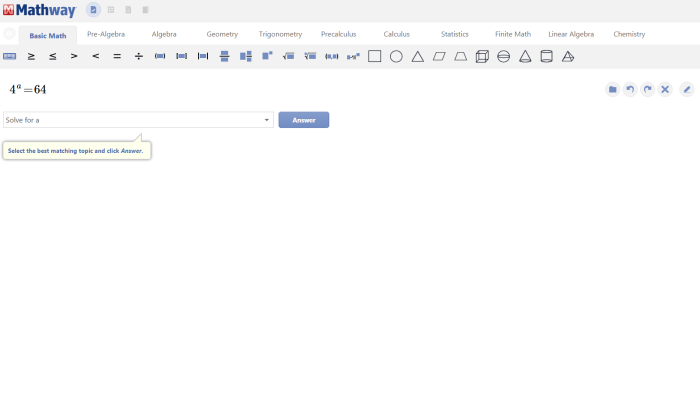
Task: Switch to the Basic Math tab
Action: pos(48,36)
